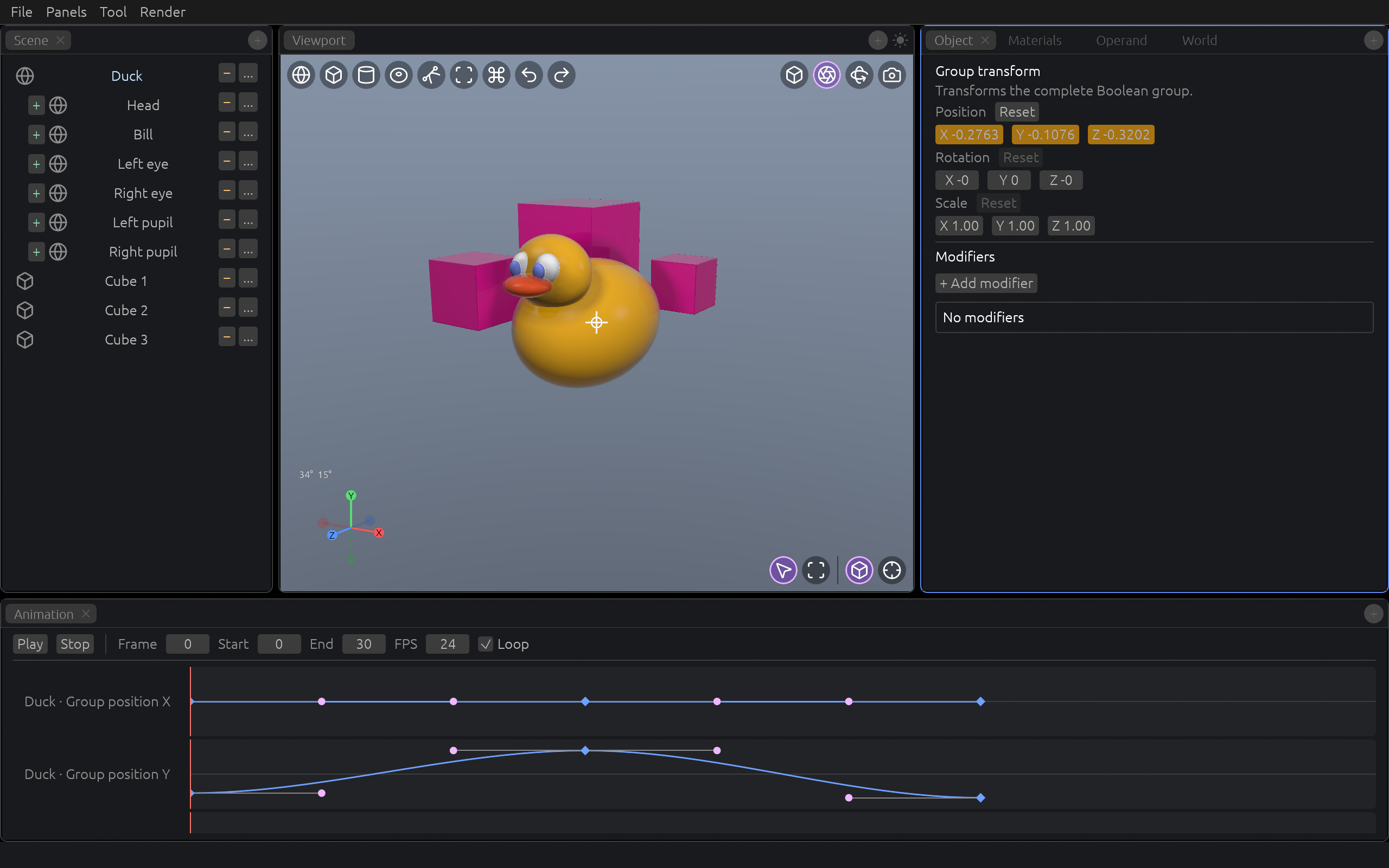Image resolution: width=1389 pixels, height=868 pixels.
Task: Add a panel in the Animation panel header
Action: pos(1373,614)
